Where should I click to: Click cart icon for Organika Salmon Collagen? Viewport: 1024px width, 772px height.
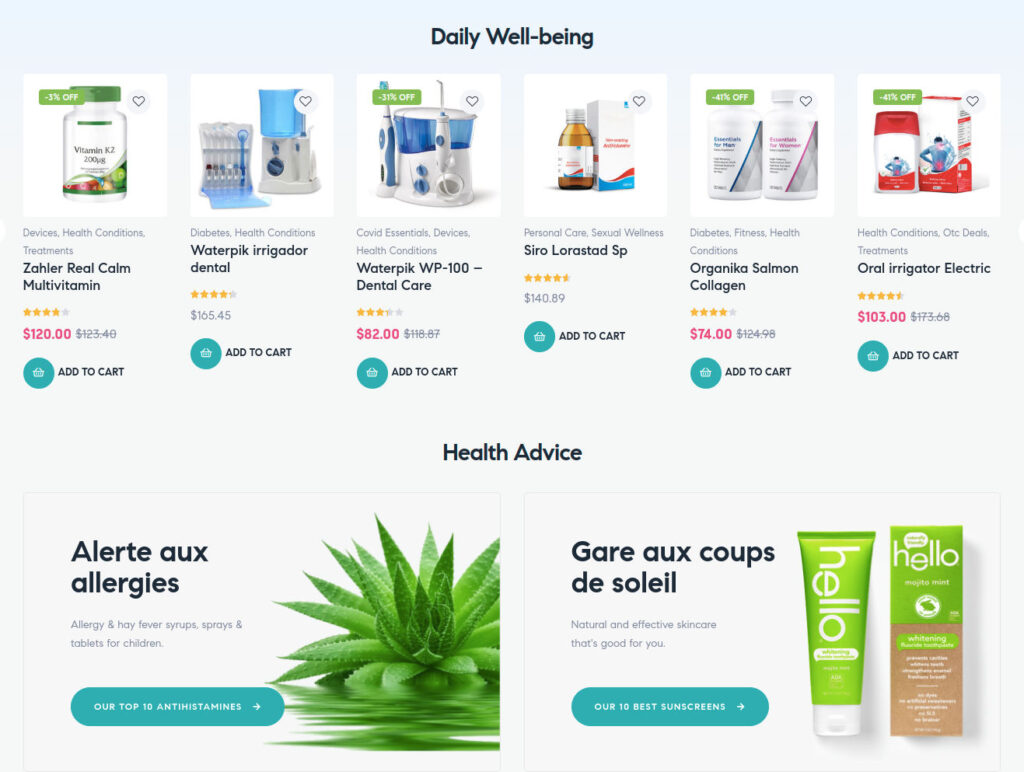(706, 373)
